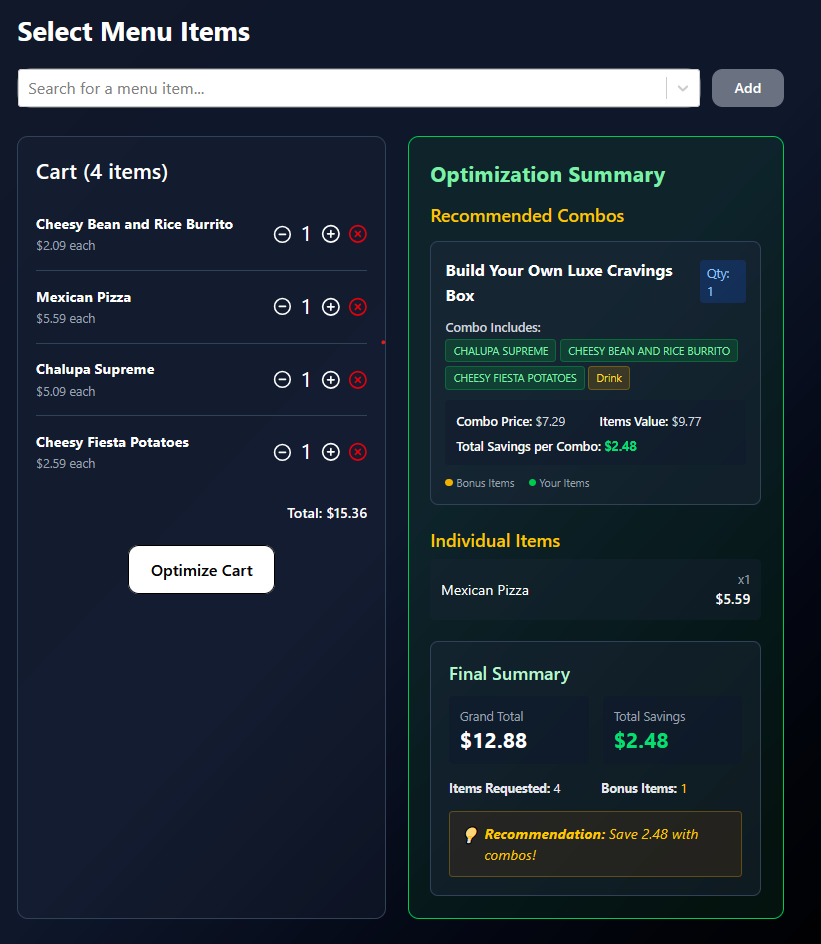Click the lightbulb recommendation icon
The height and width of the screenshot is (944, 821).
tap(471, 835)
